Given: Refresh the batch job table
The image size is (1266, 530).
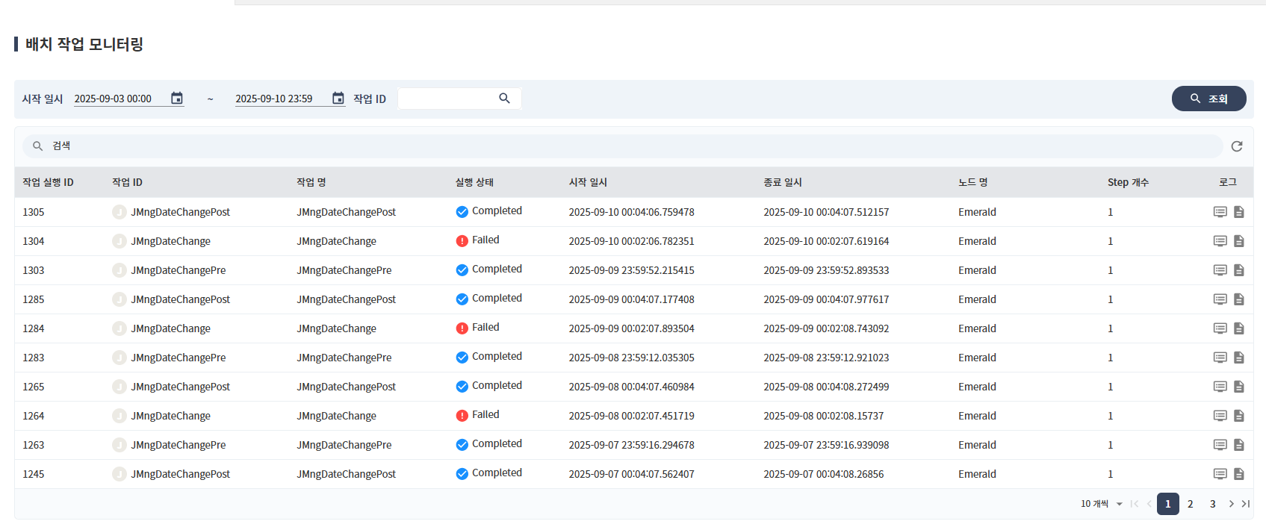Looking at the screenshot, I should [x=1236, y=146].
